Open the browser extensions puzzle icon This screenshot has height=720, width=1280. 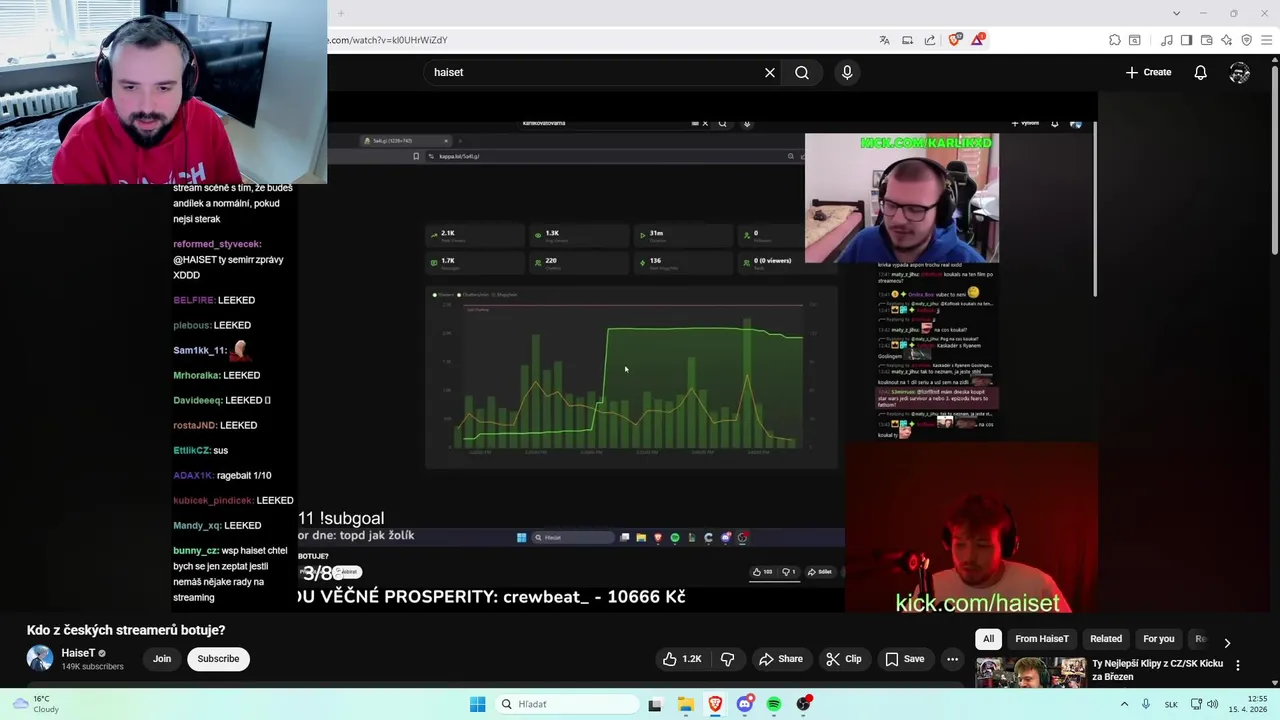1115,40
